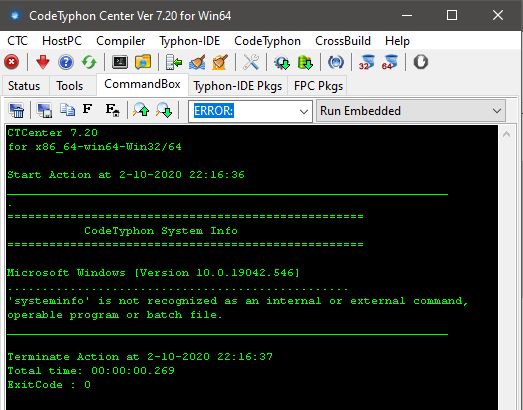Open the Help menu
Viewport: 523px width, 410px height.
(397, 41)
